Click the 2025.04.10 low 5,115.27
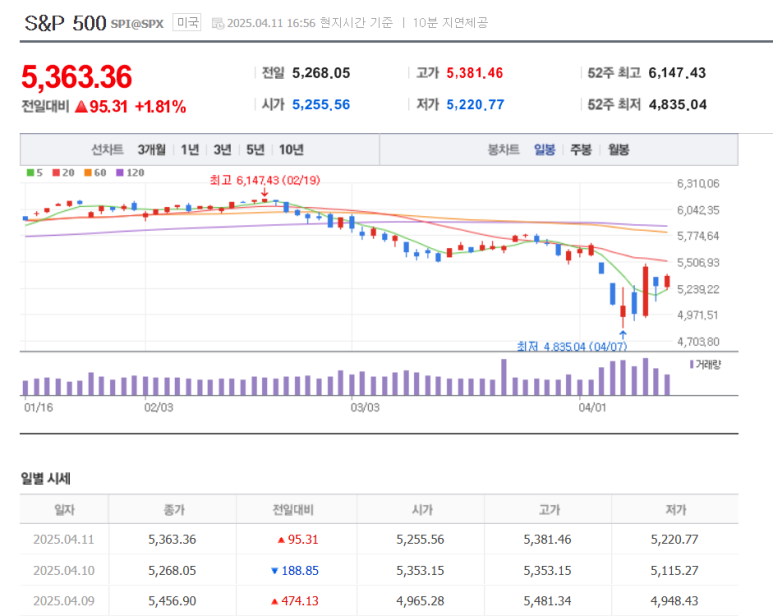The width and height of the screenshot is (773, 616). pos(674,570)
